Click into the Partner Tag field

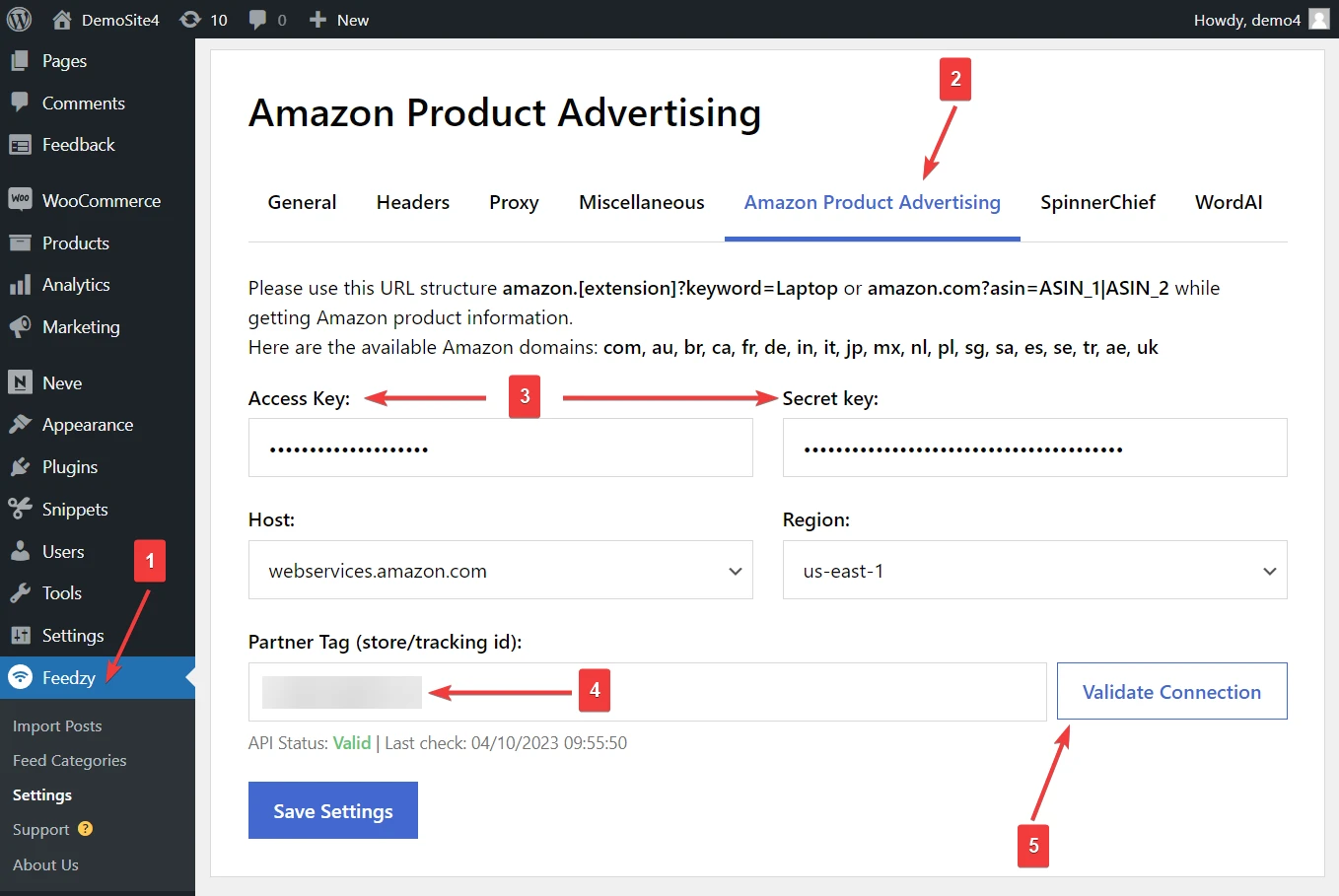[x=647, y=692]
